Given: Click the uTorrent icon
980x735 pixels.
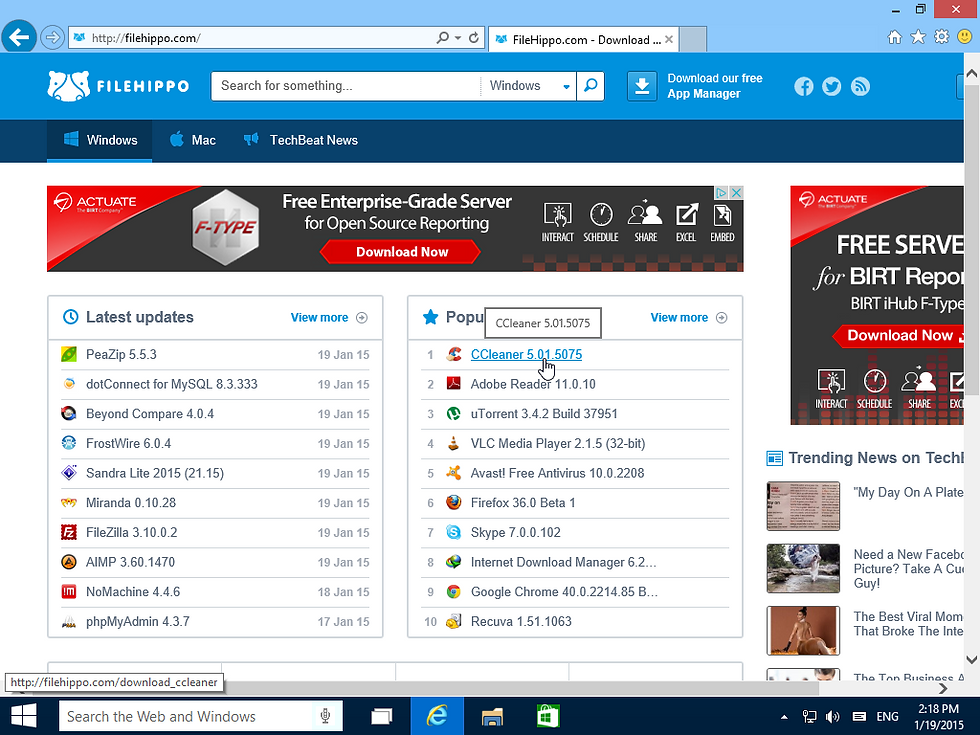Looking at the screenshot, I should coord(454,414).
